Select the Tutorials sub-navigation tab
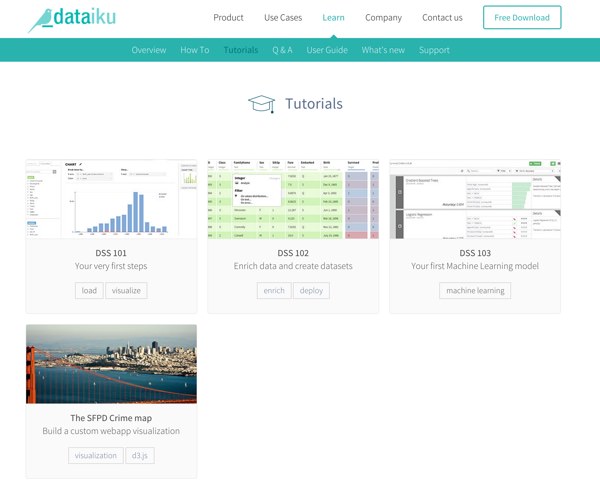The height and width of the screenshot is (490, 600). (x=241, y=50)
